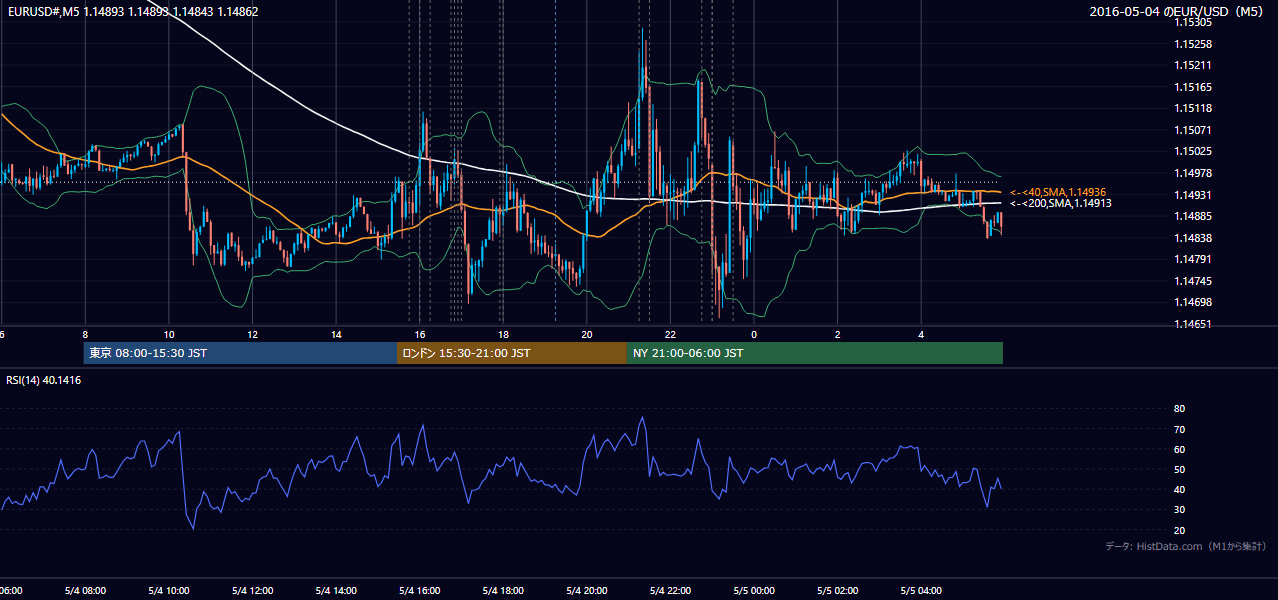1278x600 pixels.
Task: Select the 東京 08:00-15:30 JST session bar
Action: tap(241, 353)
